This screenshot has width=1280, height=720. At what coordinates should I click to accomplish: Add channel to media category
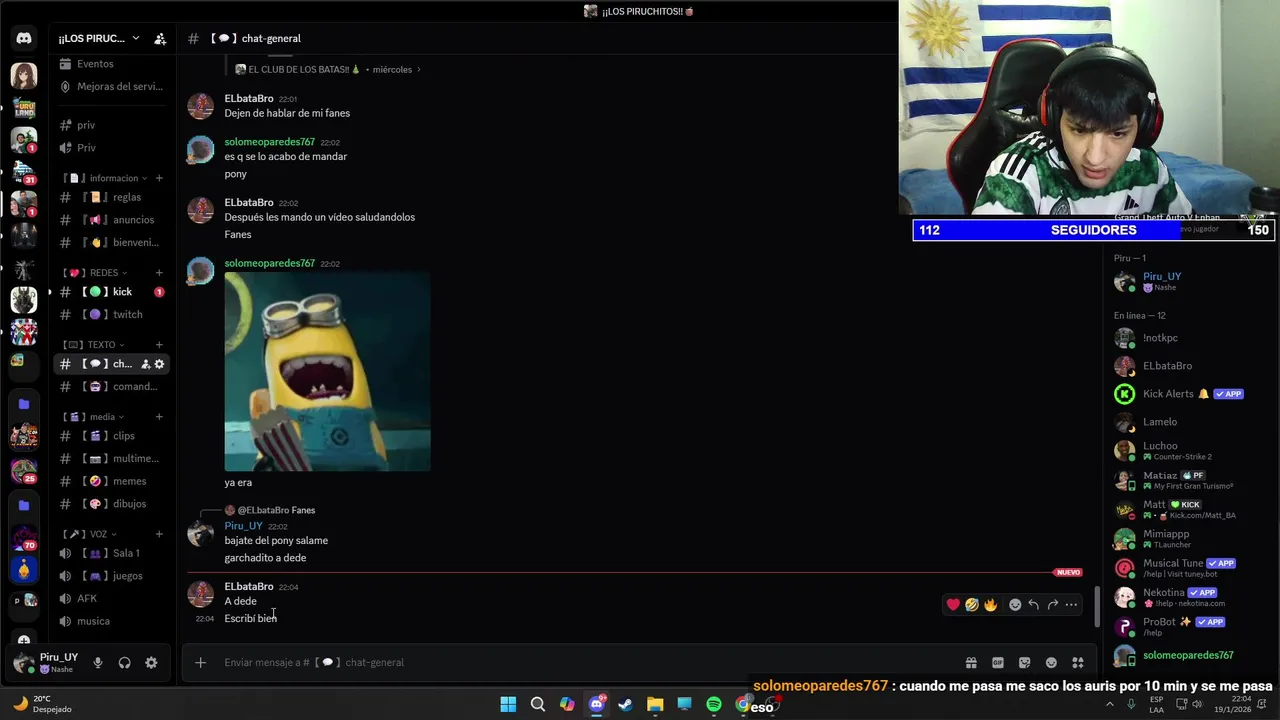click(159, 416)
